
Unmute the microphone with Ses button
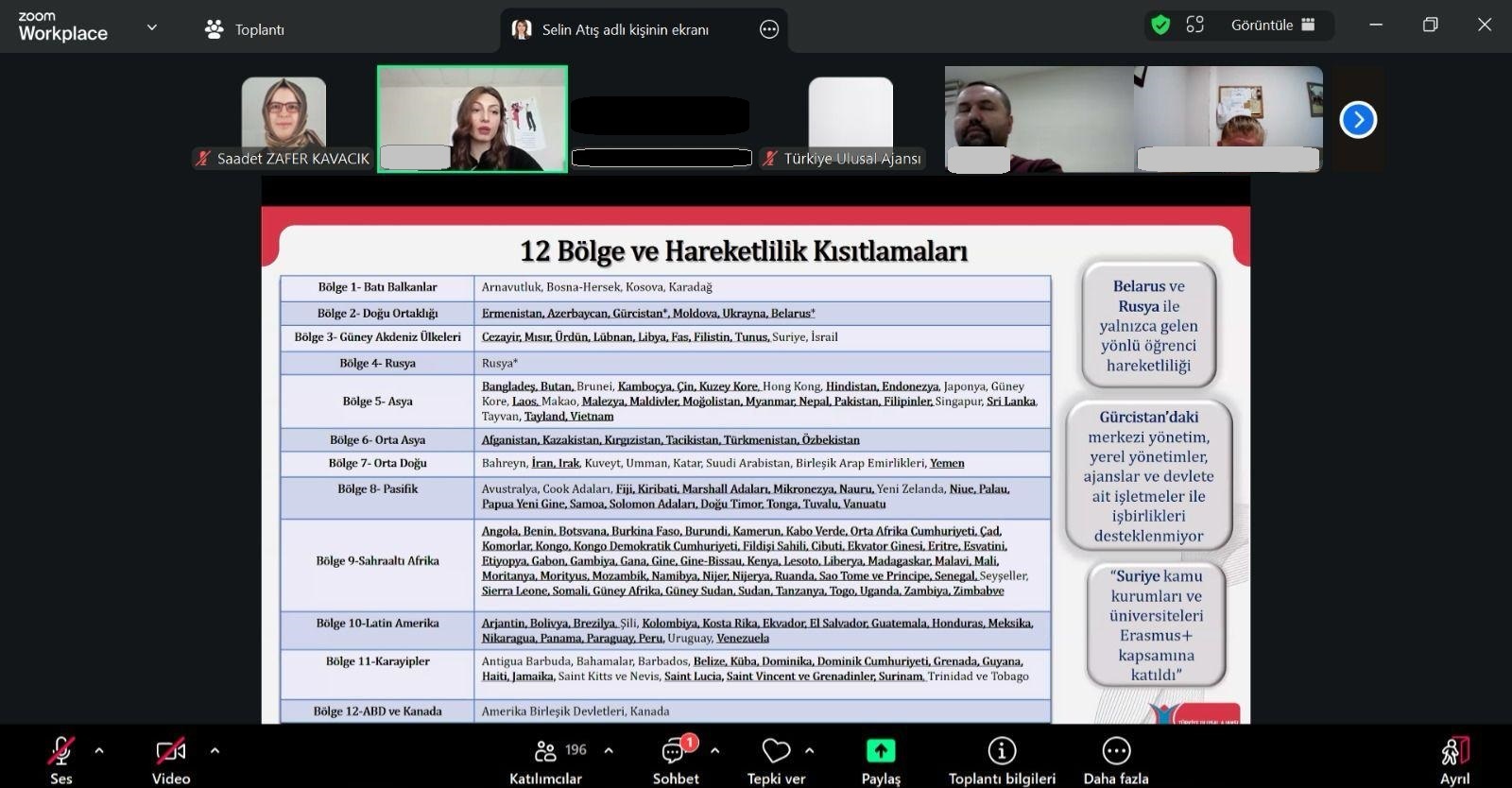60,752
